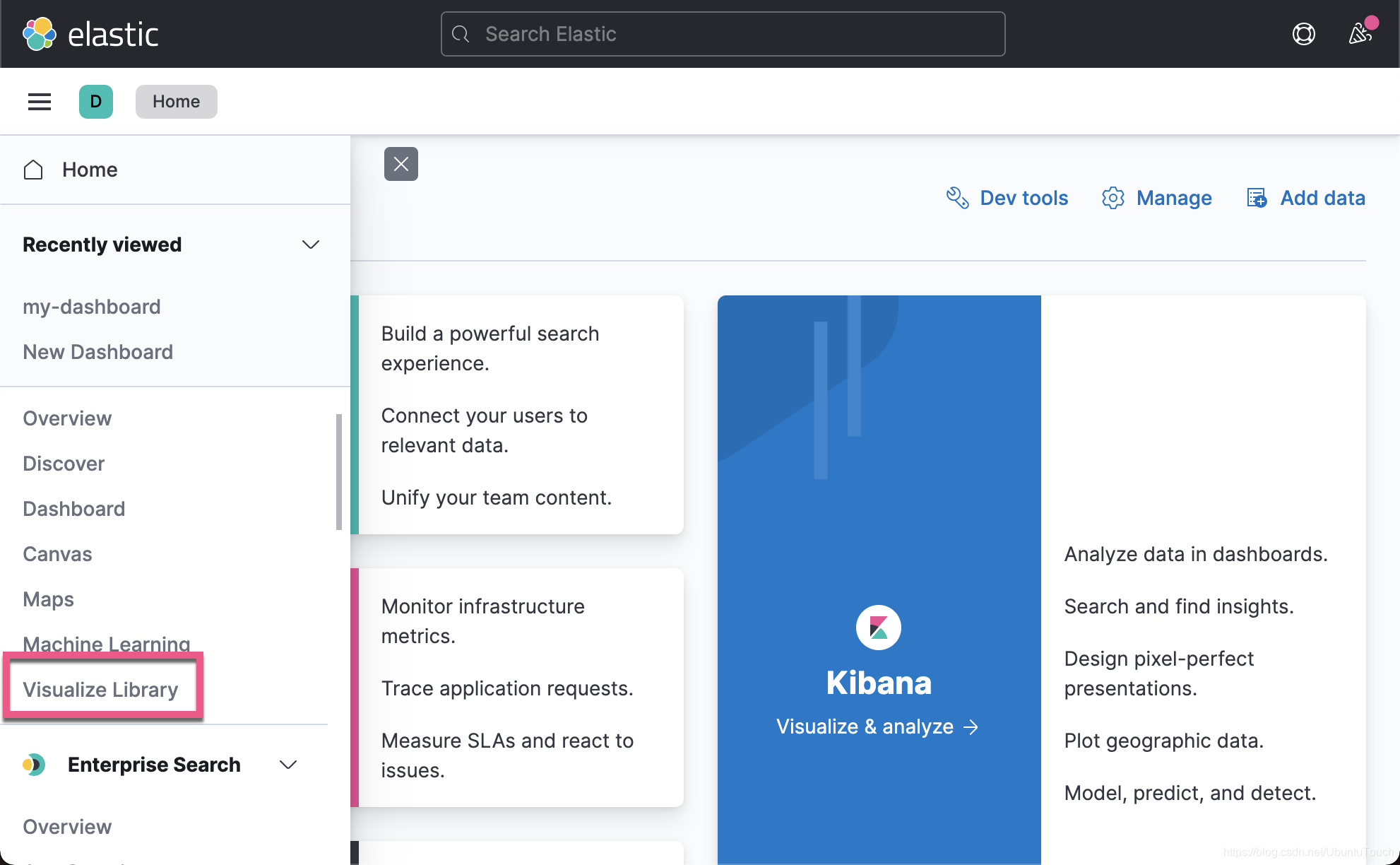The image size is (1400, 865).
Task: Open my-dashboard from recently viewed
Action: pyautogui.click(x=92, y=307)
